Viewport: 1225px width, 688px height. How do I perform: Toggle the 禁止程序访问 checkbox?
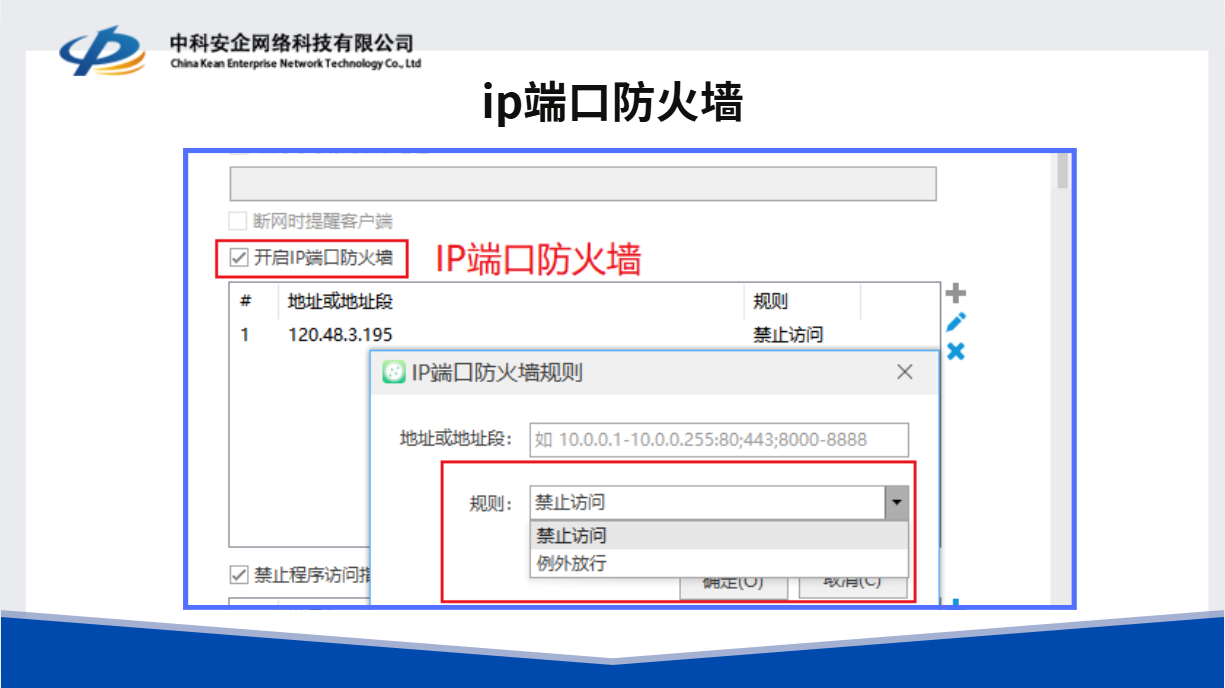pos(239,575)
